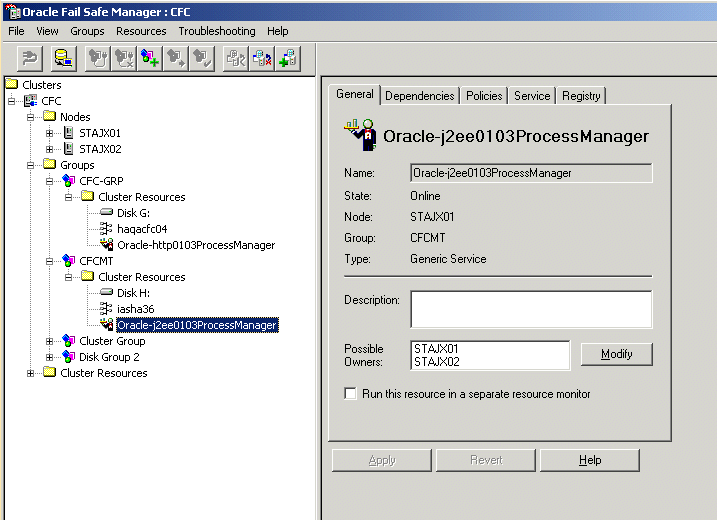The height and width of the screenshot is (520, 717).
Task: Click the database with monitor toolbar icon
Action: point(63,59)
